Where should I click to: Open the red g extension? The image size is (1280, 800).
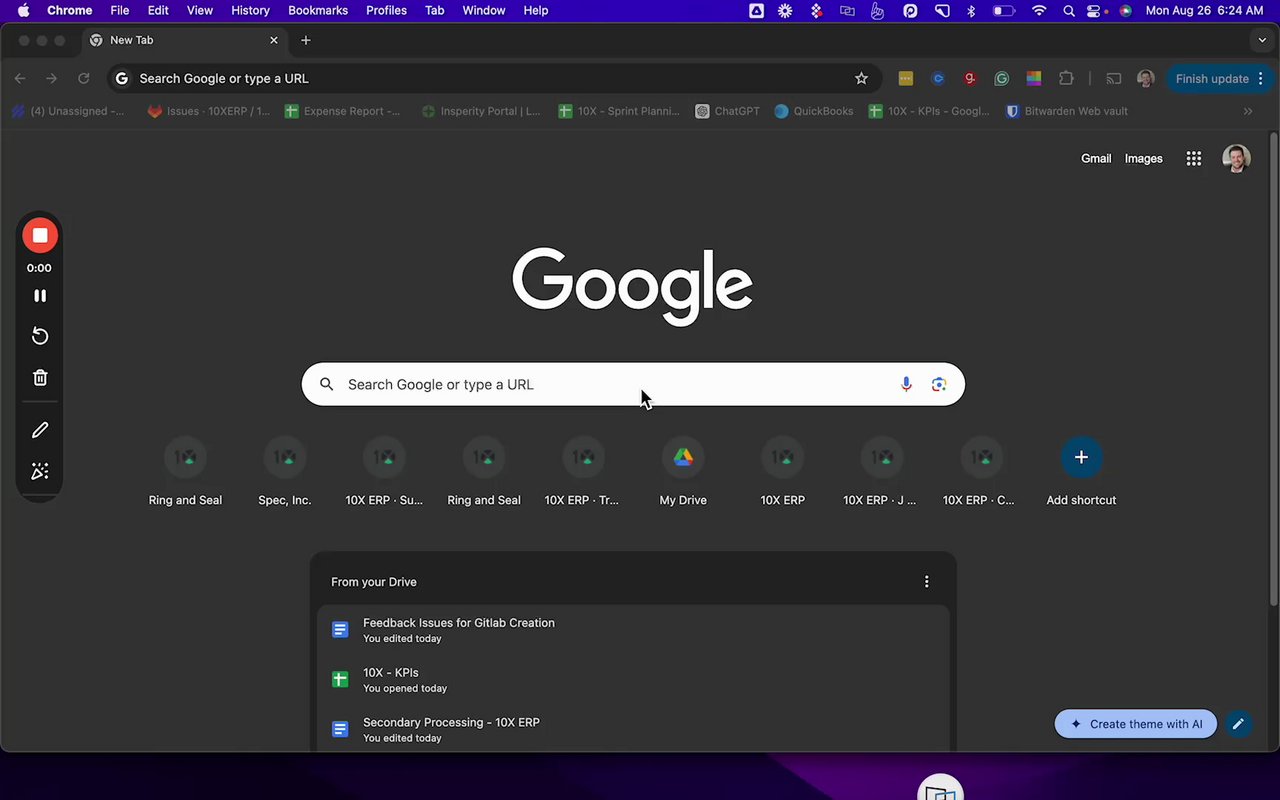pos(970,78)
